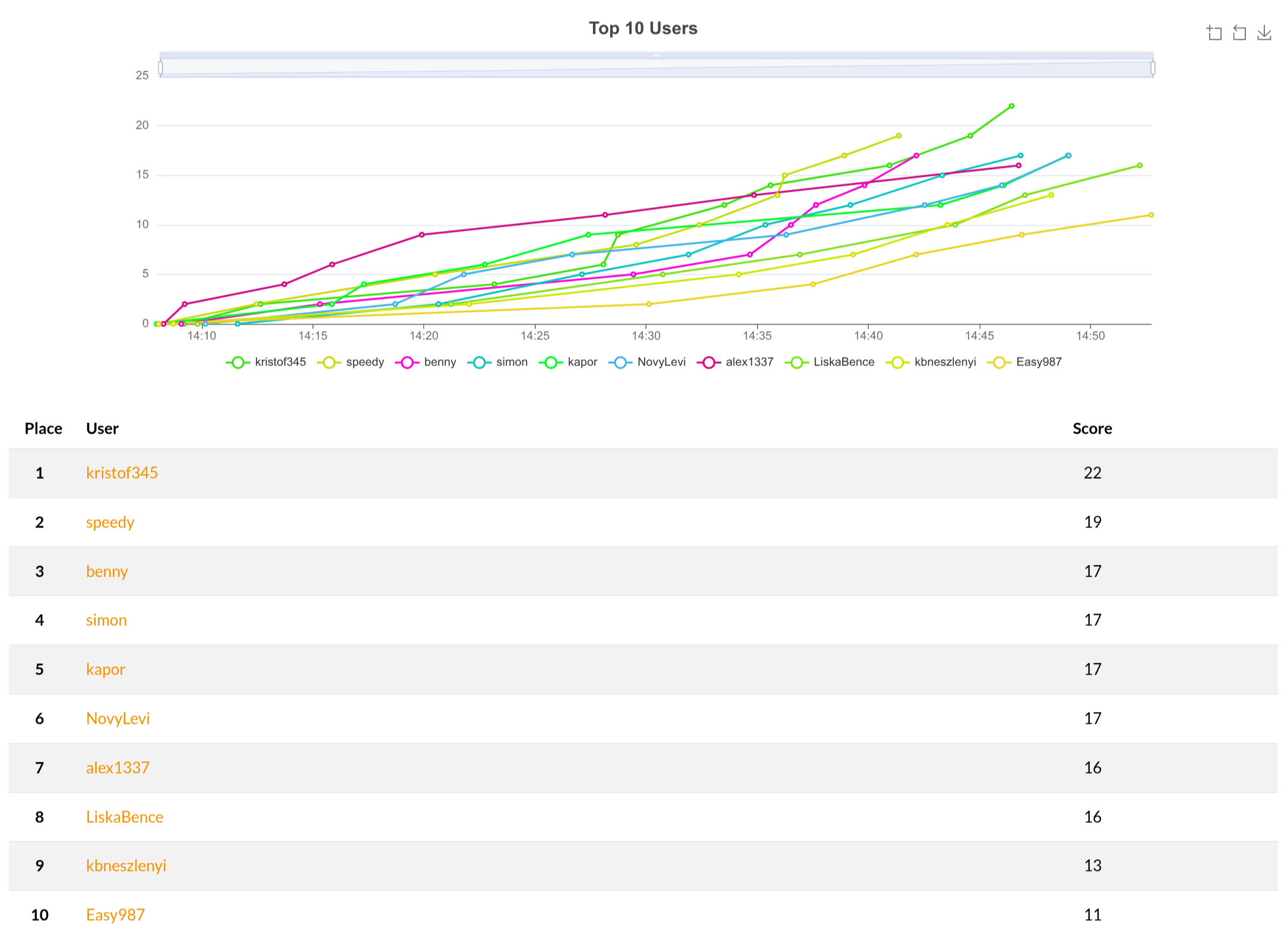Download chart as image icon

coord(1264,33)
